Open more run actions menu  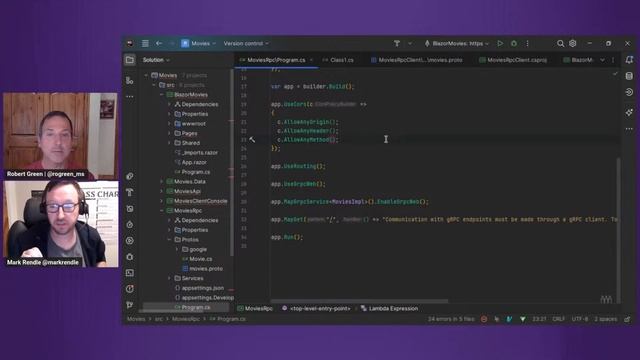(527, 43)
